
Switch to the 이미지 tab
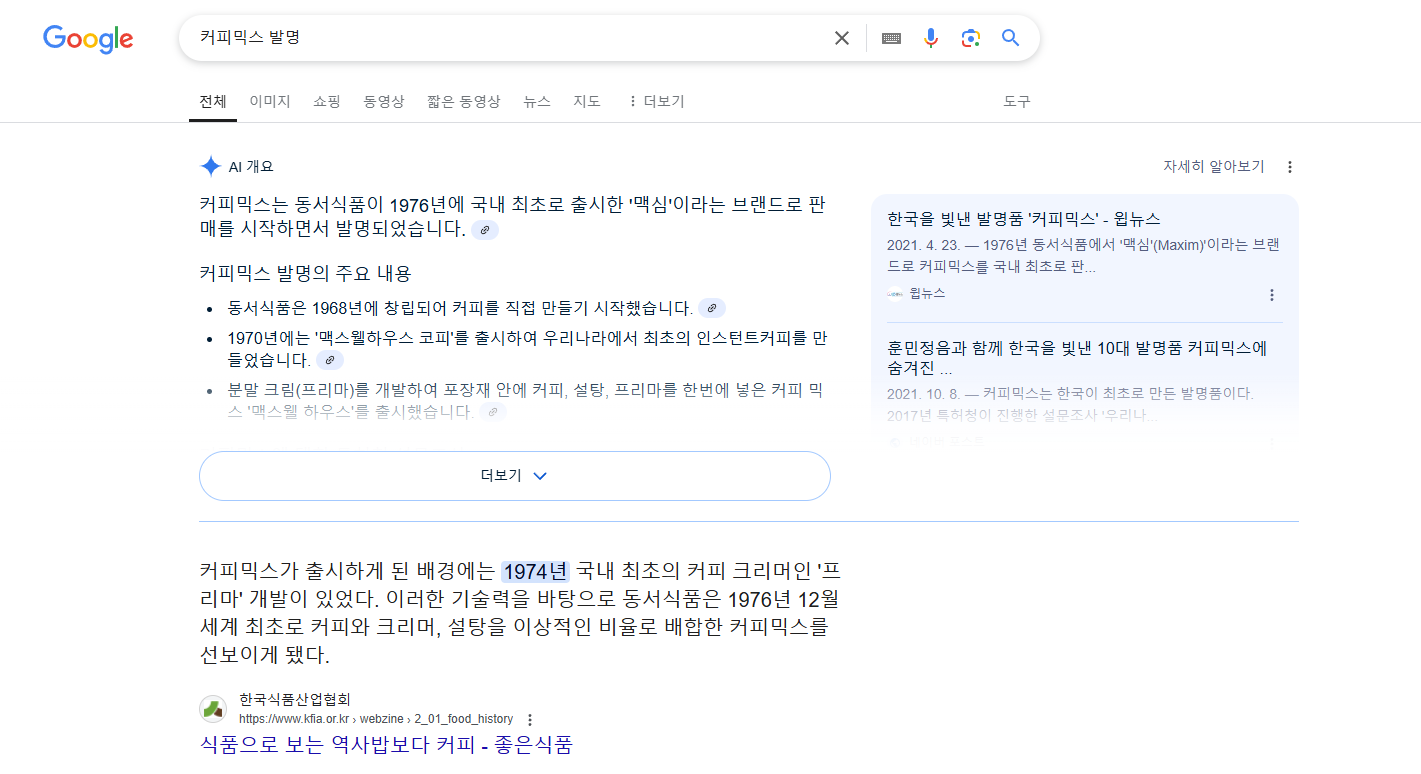click(269, 101)
